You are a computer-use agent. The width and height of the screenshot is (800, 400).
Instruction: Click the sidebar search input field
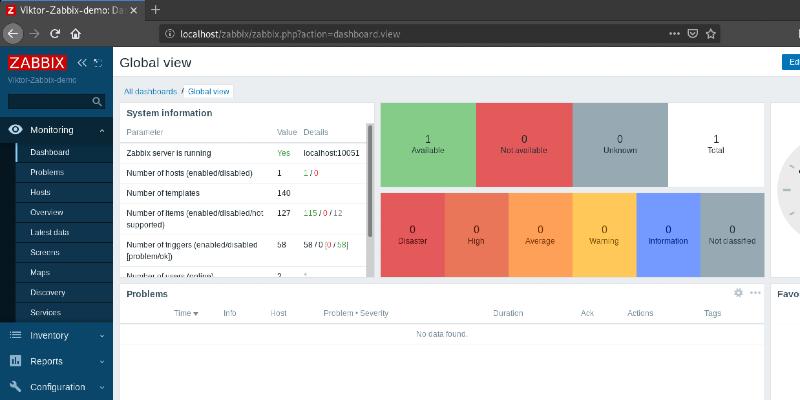click(48, 101)
